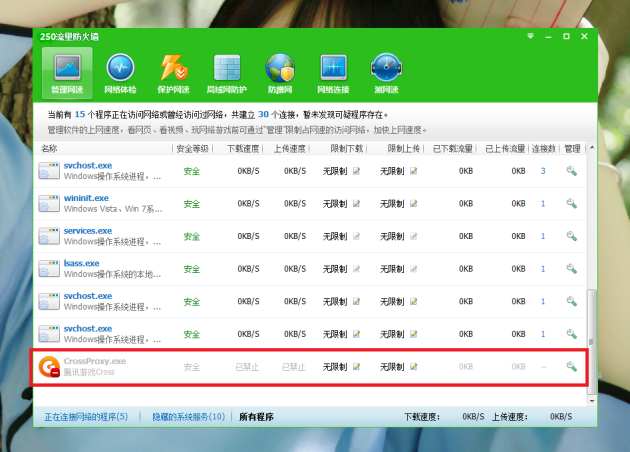The image size is (630, 452).
Task: Sort list by 已下载流量 column header
Action: pos(452,149)
